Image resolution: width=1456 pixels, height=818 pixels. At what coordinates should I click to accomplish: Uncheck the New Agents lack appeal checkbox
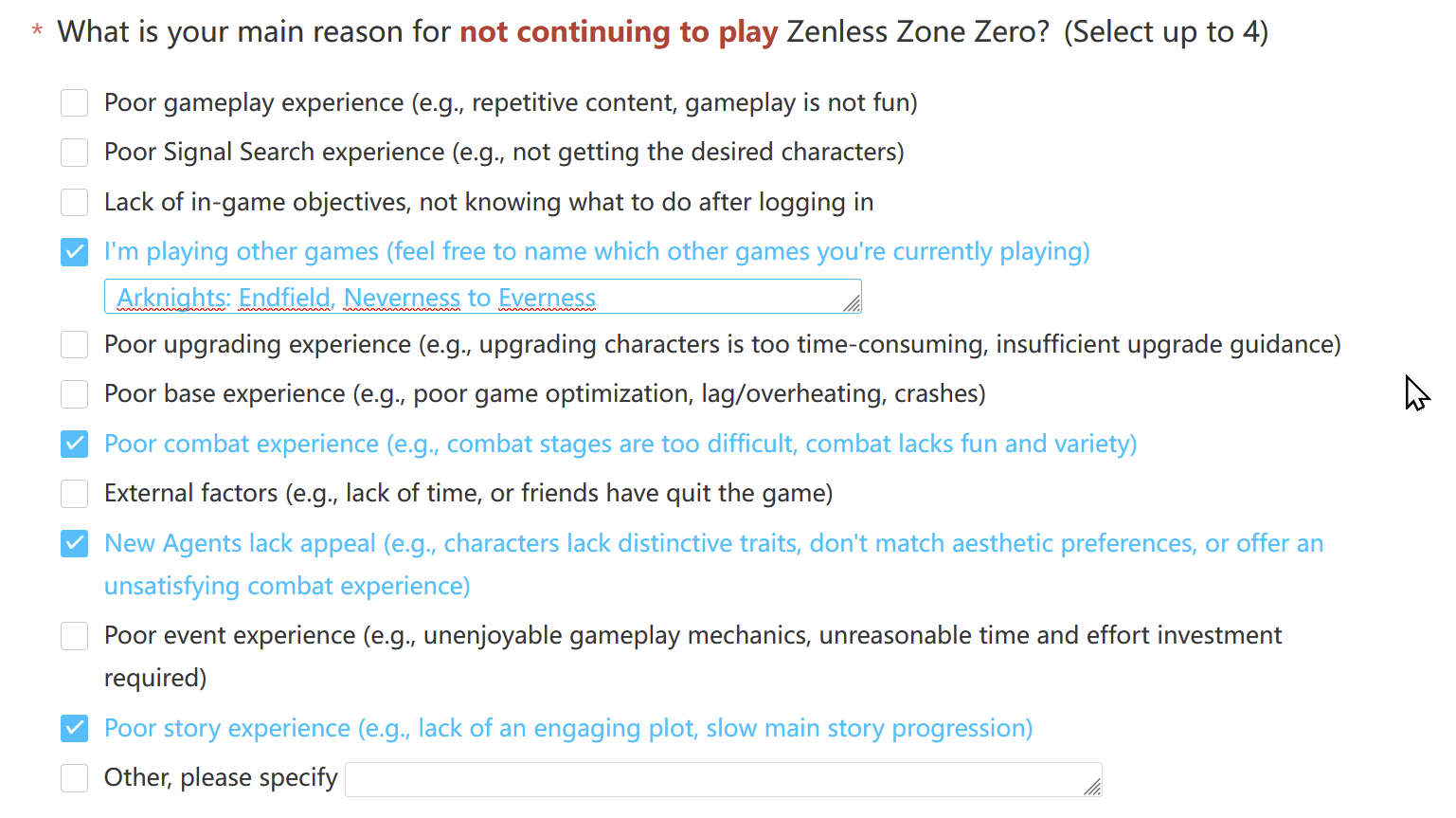coord(75,543)
